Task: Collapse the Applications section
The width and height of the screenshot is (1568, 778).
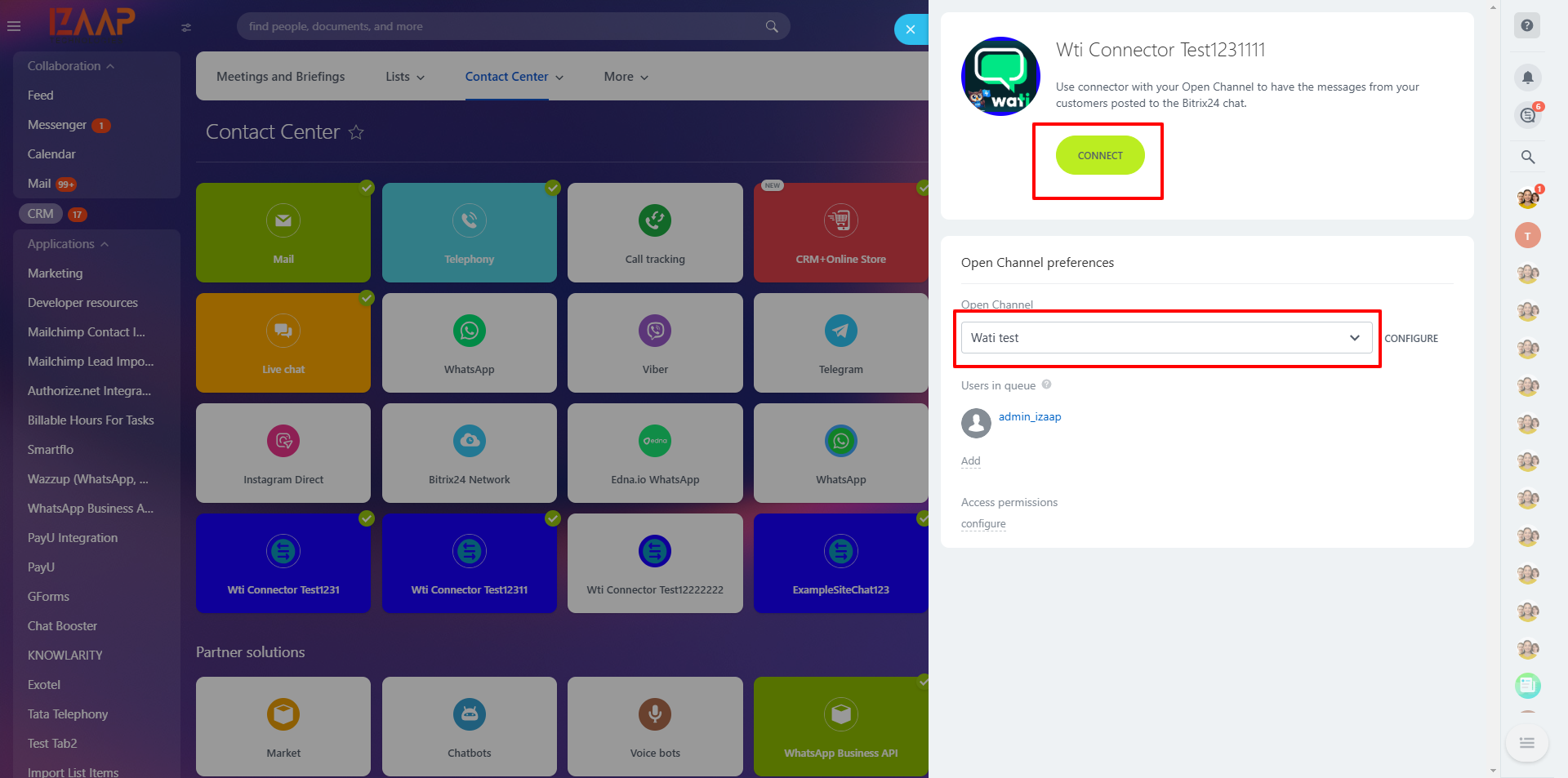Action: [x=68, y=244]
